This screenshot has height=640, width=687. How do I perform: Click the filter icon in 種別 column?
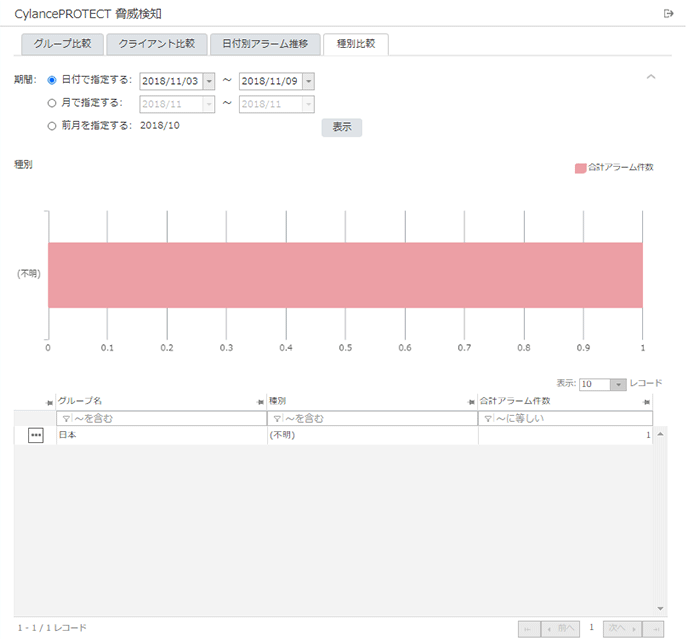tap(276, 419)
